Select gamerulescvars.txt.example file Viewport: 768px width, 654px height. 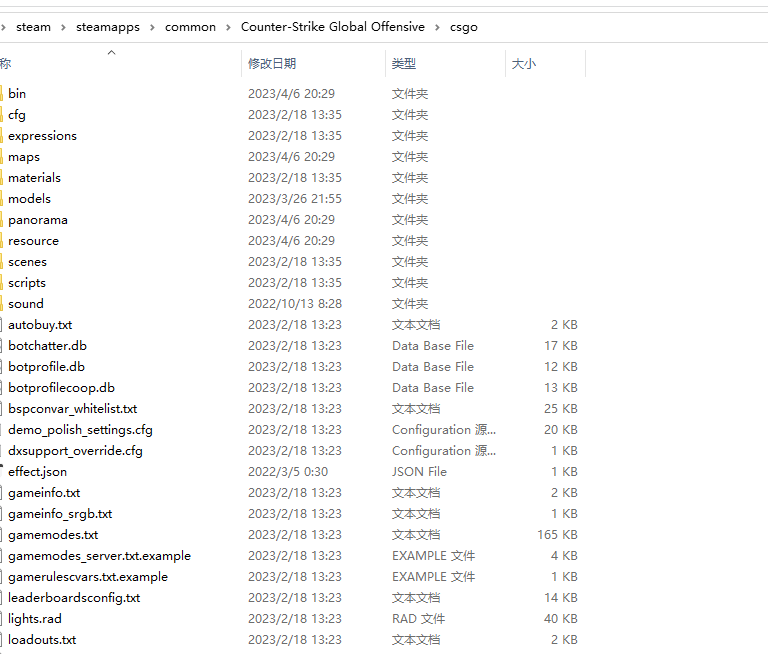pyautogui.click(x=88, y=577)
